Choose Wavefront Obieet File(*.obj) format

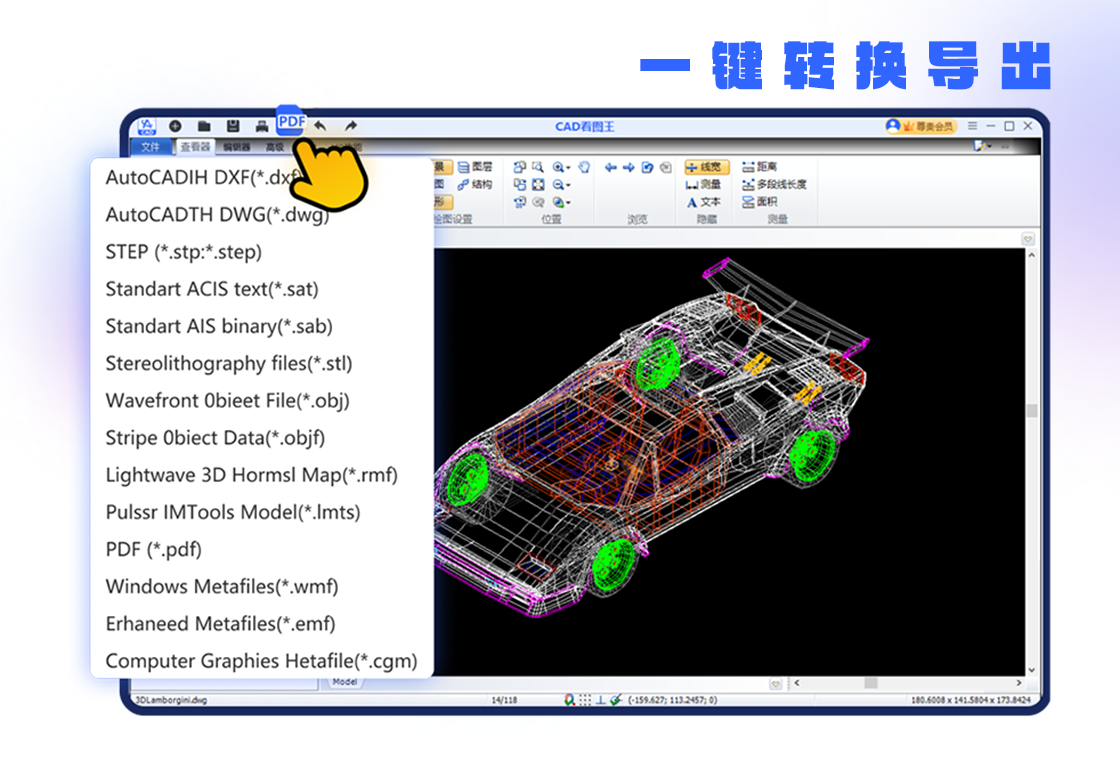[x=227, y=400]
